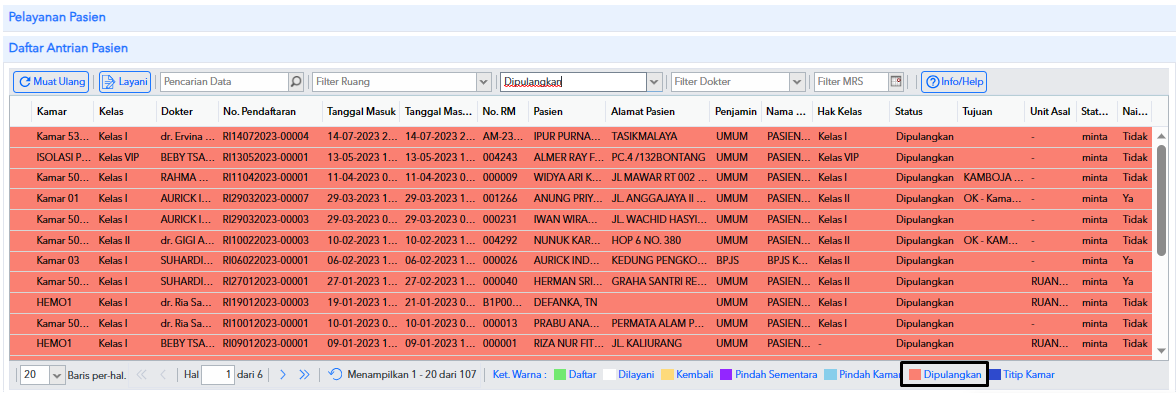Click the yellow Kembali legend swatch
Screen dimensions: 1176x393
point(668,374)
